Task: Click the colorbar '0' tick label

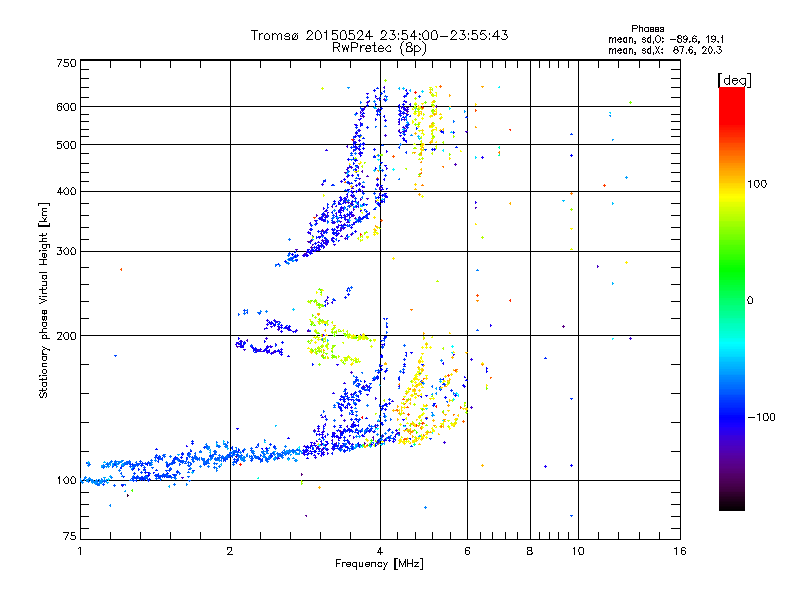Action: pos(750,301)
